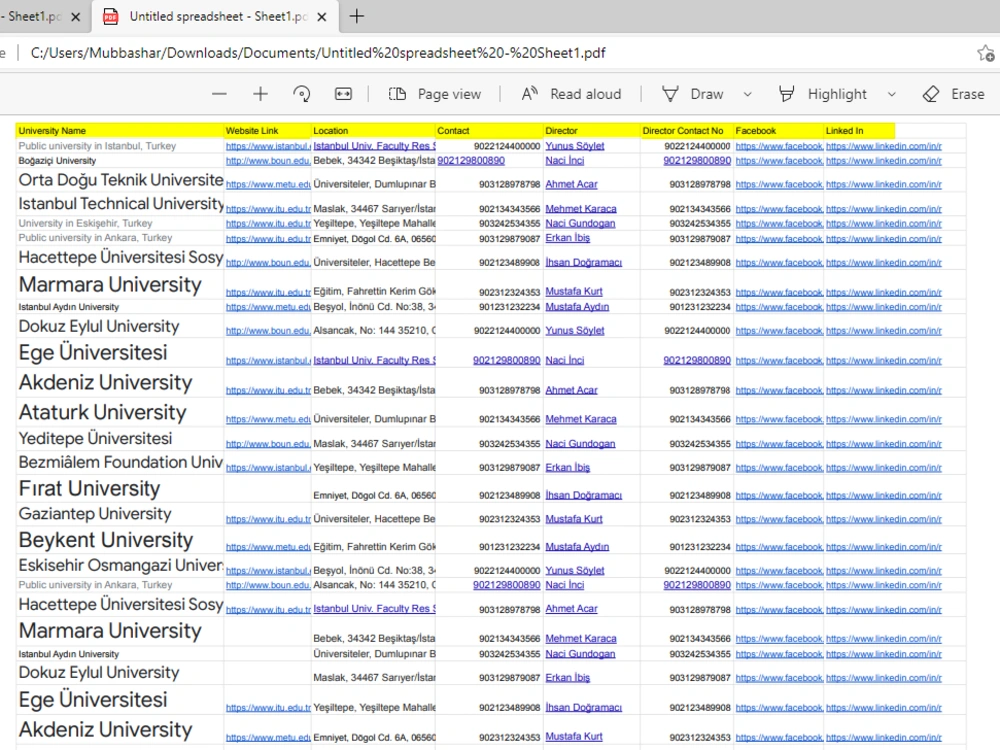
Task: Open Mustafa Kurt link in first Marmara row
Action: [x=574, y=291]
